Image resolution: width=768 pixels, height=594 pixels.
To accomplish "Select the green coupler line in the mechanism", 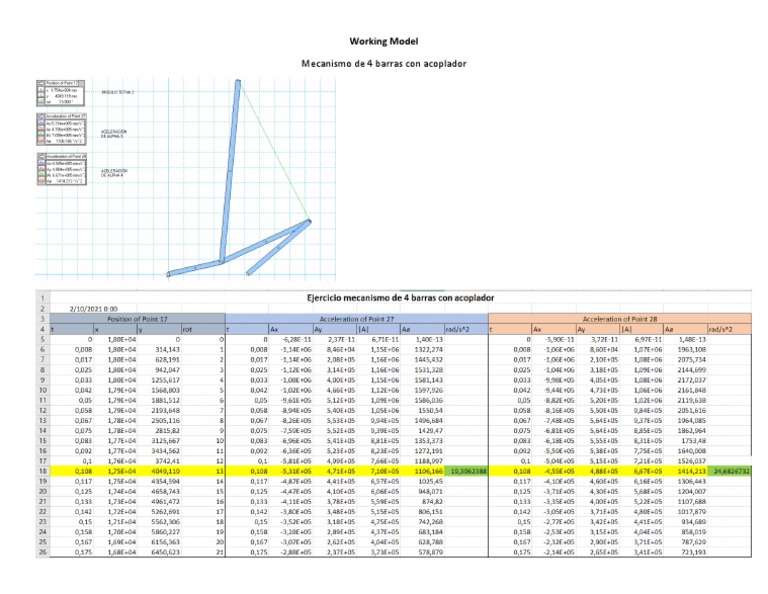I will pos(275,150).
